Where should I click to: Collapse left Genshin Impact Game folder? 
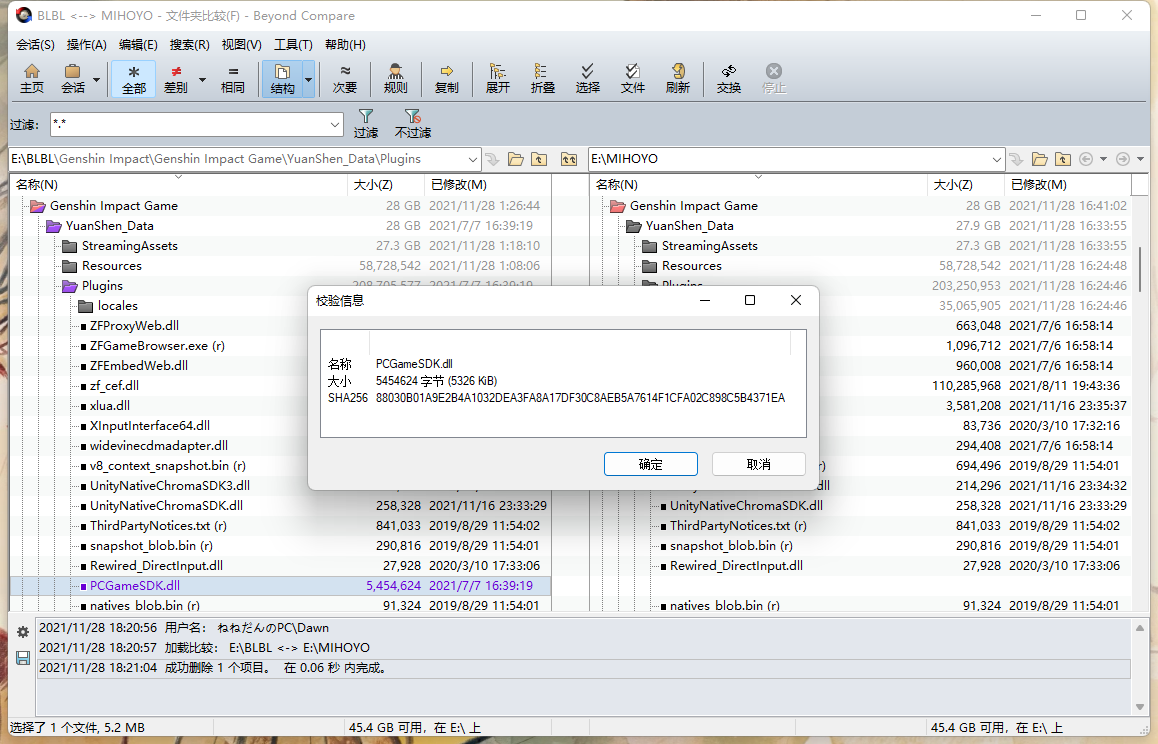[x=38, y=206]
